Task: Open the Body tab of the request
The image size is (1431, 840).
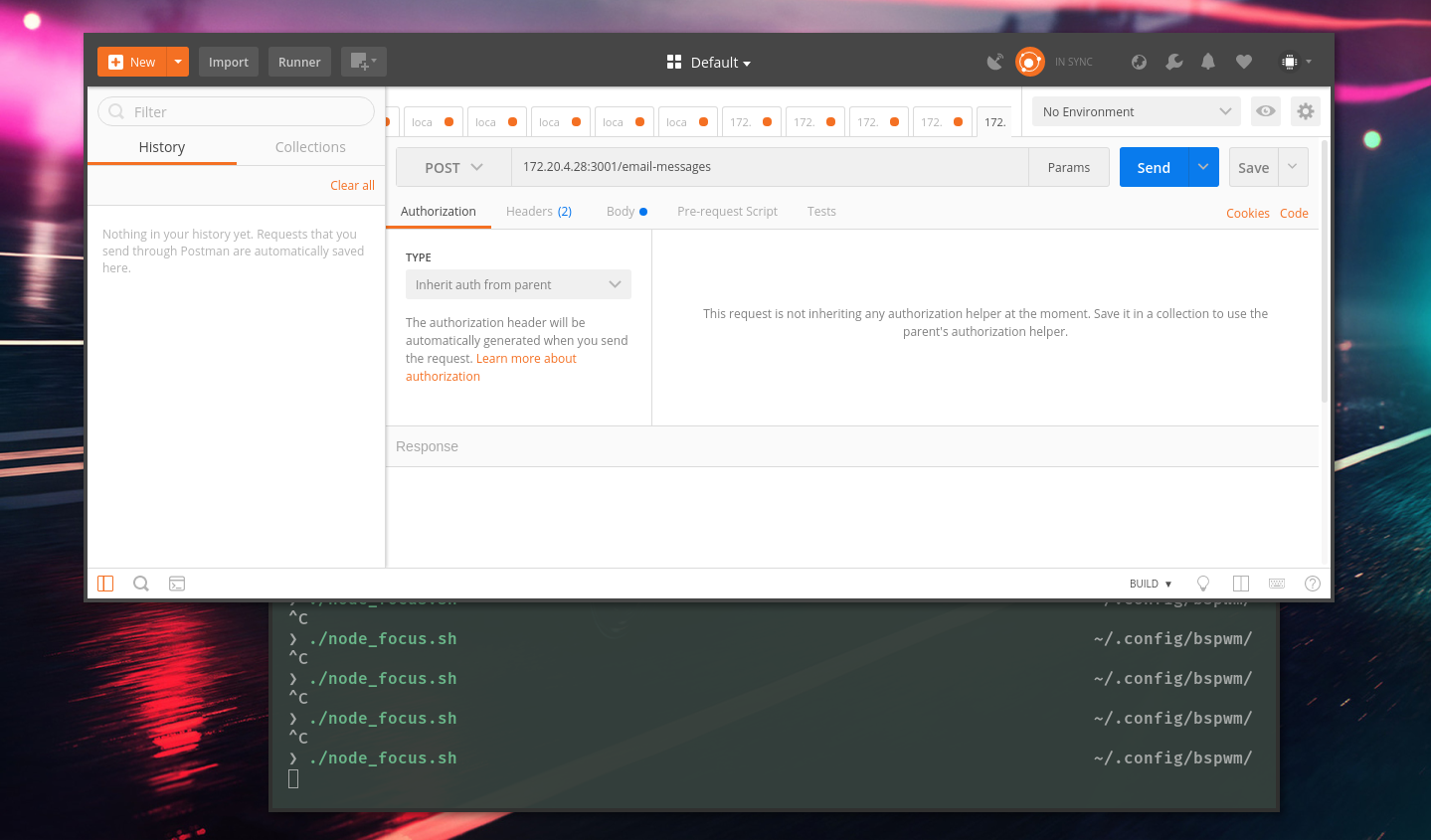Action: point(621,211)
